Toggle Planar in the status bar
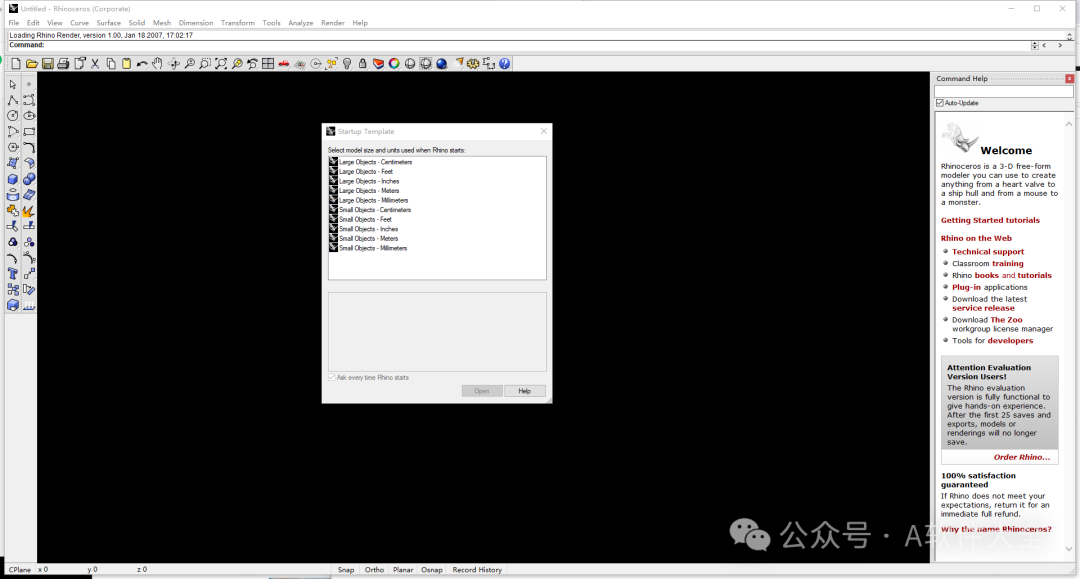Screen dimensions: 1080x579 (403, 570)
